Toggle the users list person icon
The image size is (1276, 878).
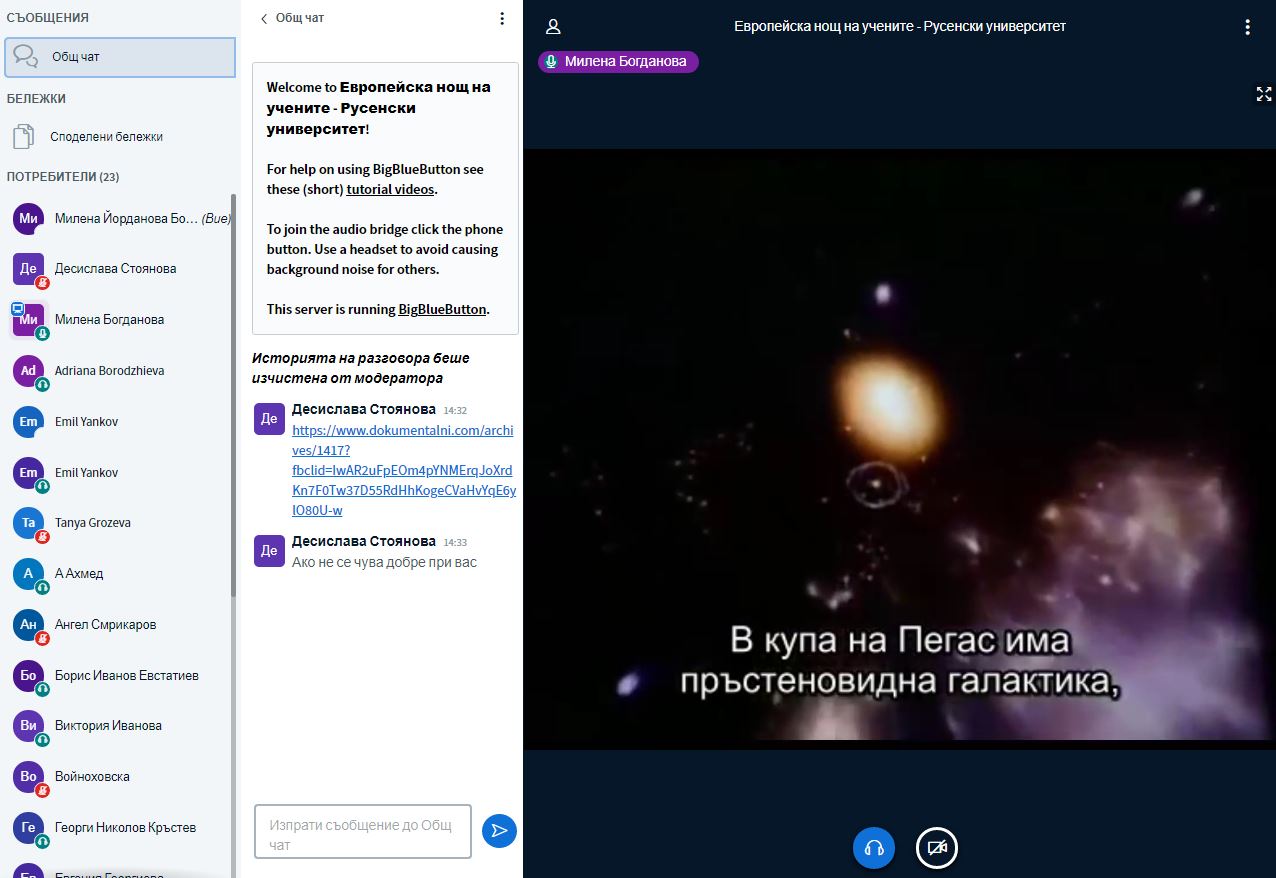(x=553, y=27)
